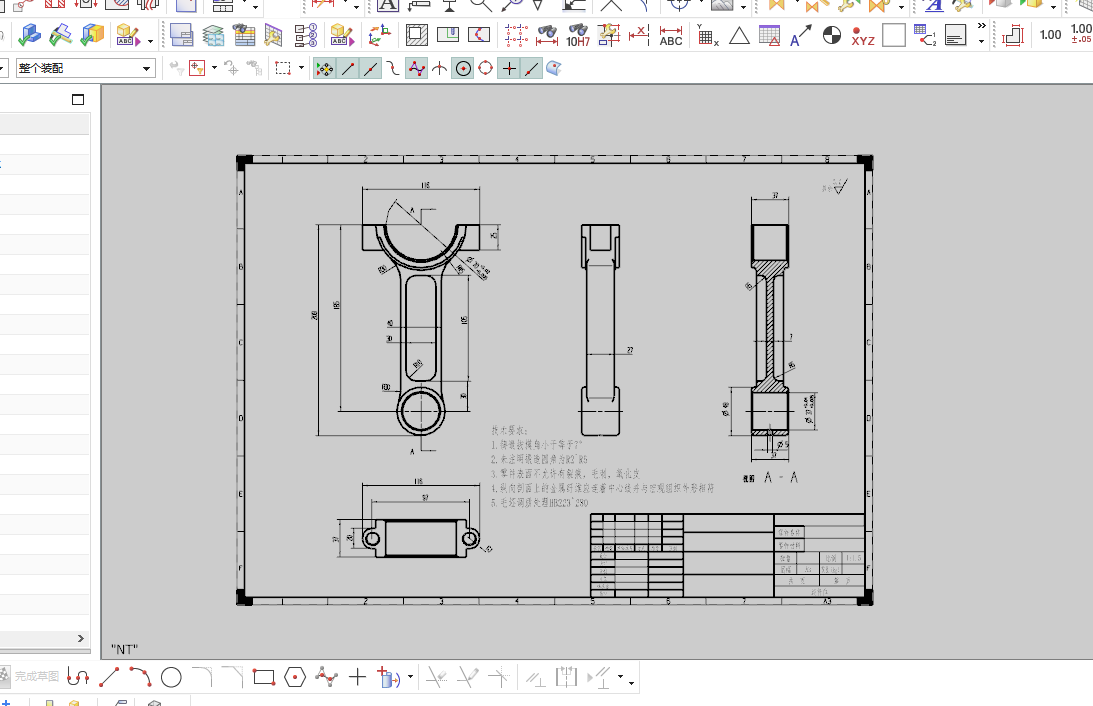The image size is (1093, 706).
Task: Toggle Existing Point plus snap
Action: pos(510,68)
